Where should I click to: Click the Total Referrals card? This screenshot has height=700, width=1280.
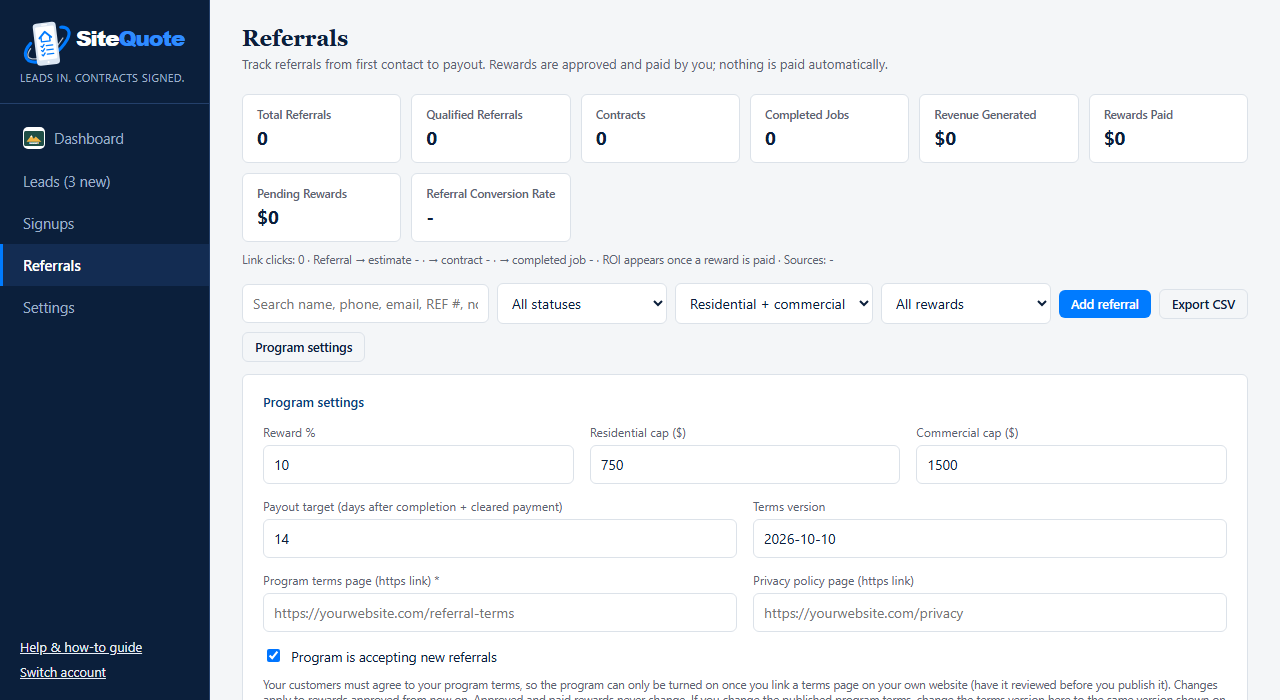[x=321, y=128]
